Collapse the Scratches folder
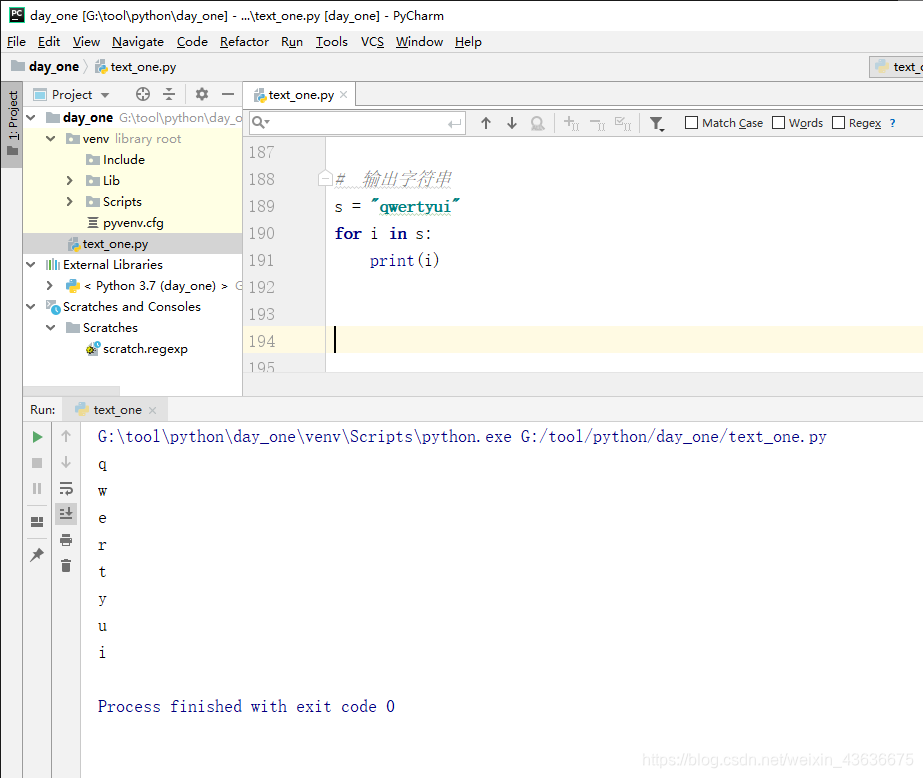The image size is (923, 778). [51, 328]
